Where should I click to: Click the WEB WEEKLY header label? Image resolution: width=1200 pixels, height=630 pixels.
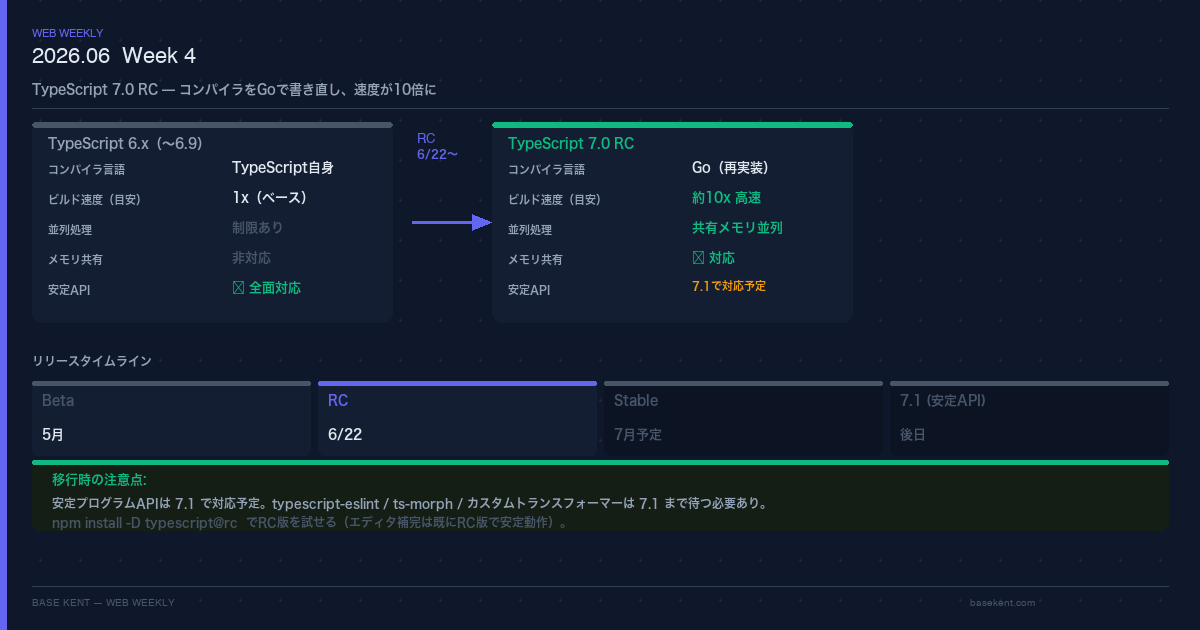pyautogui.click(x=67, y=33)
